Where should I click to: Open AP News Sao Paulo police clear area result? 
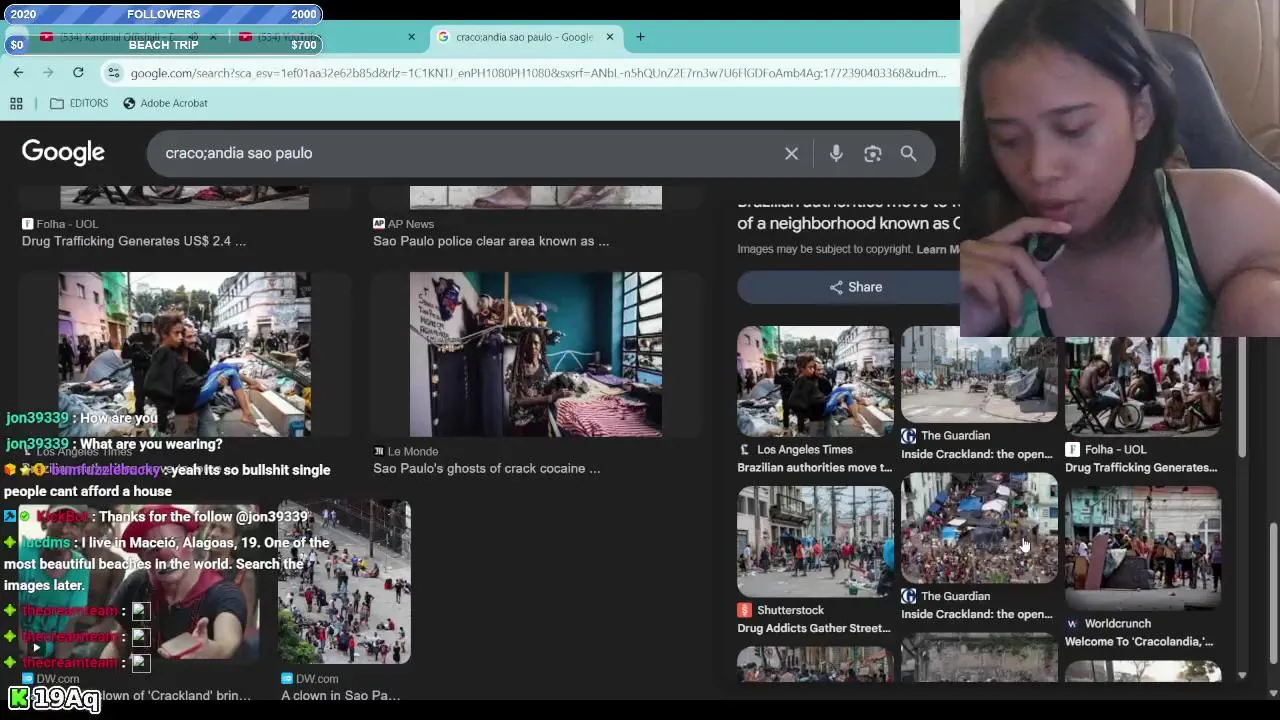pyautogui.click(x=491, y=241)
